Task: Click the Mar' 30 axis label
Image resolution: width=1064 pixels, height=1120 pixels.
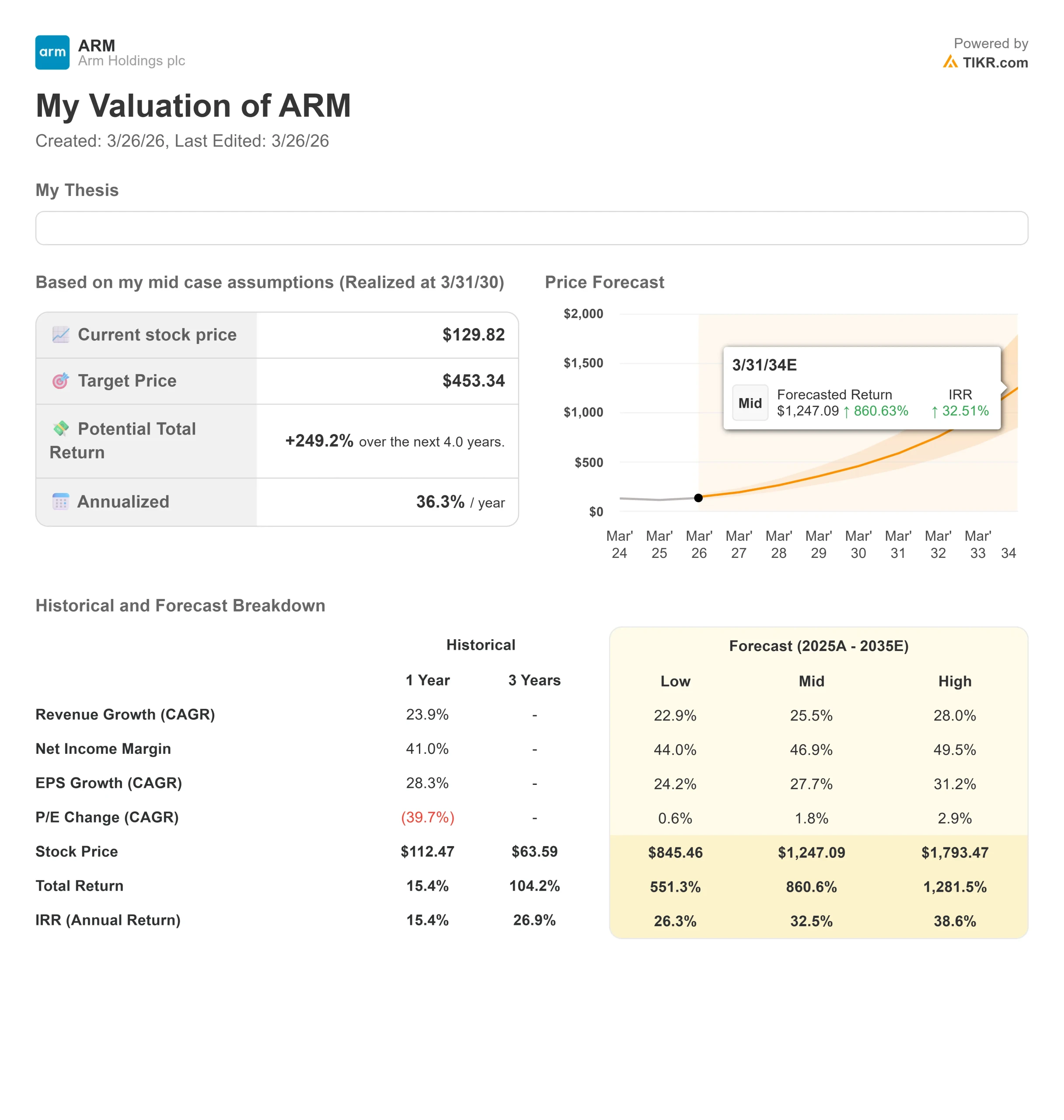Action: click(x=858, y=544)
